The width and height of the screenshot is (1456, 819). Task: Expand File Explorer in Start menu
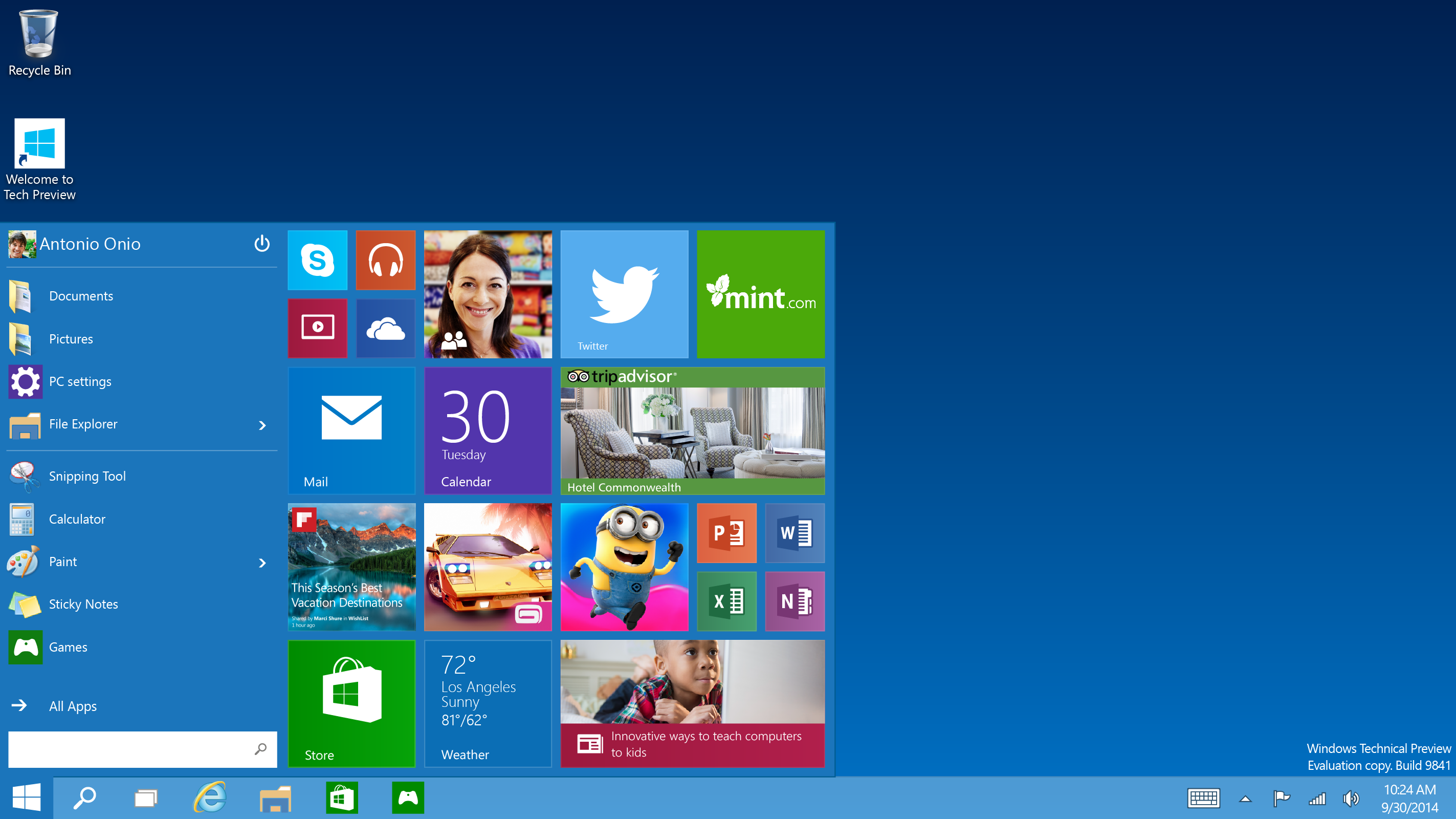(262, 424)
